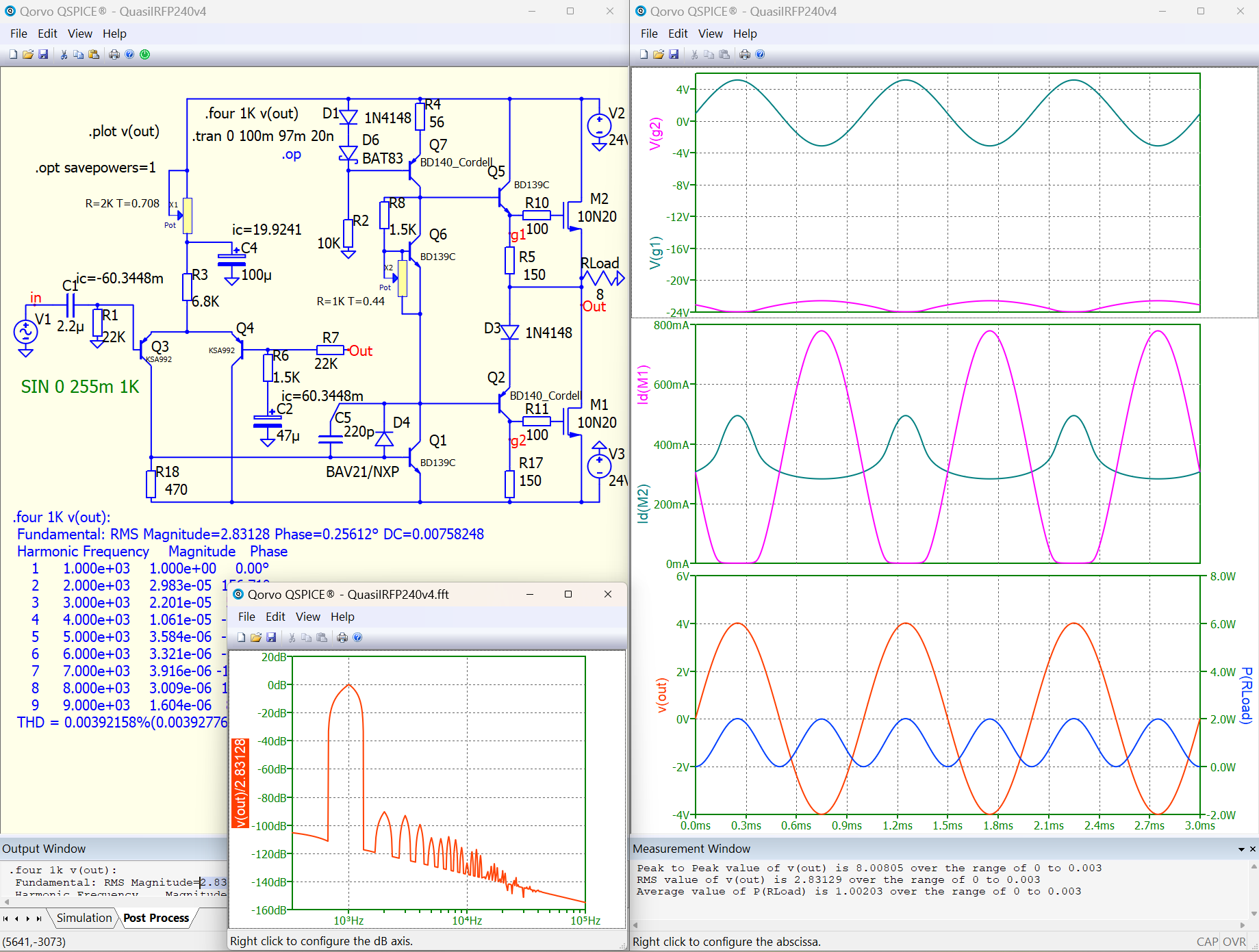Click the .opt savepowers=1 directive
Screen dimensions: 1259x952
coord(95,168)
